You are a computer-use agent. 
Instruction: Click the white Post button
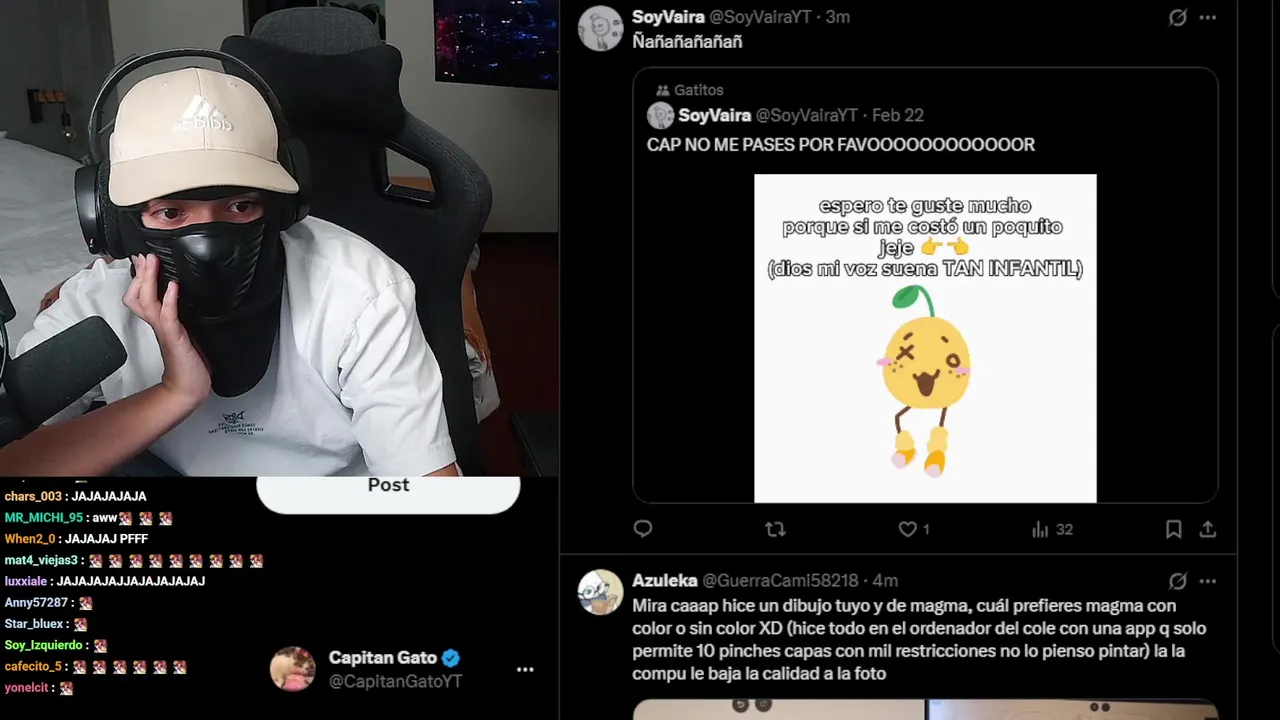[x=388, y=490]
